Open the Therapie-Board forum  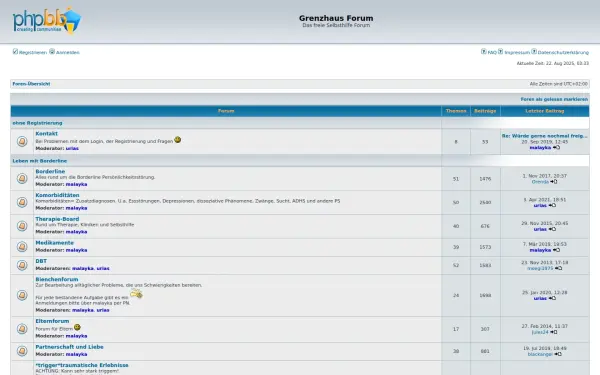click(57, 219)
